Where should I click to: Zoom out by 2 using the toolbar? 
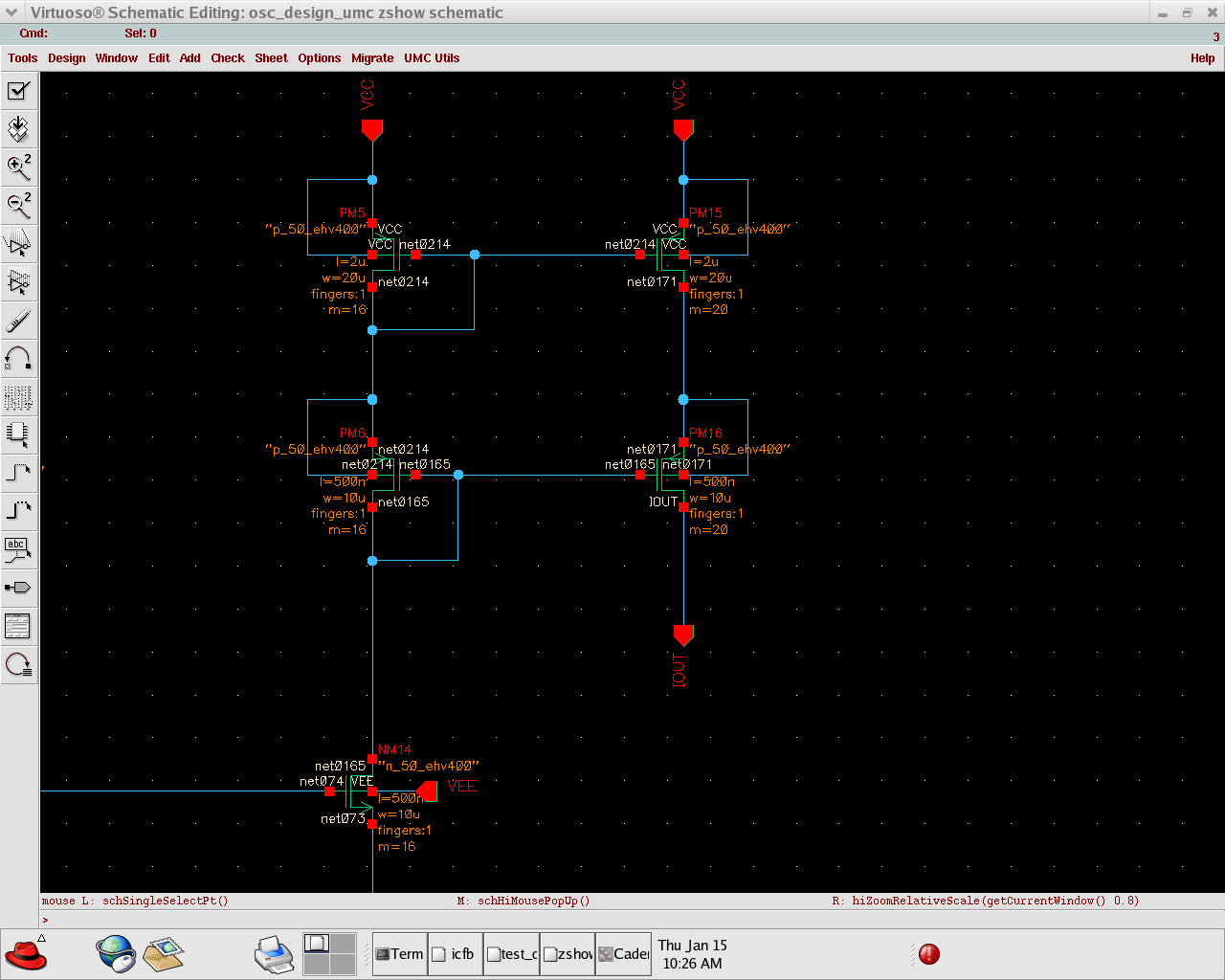[18, 204]
